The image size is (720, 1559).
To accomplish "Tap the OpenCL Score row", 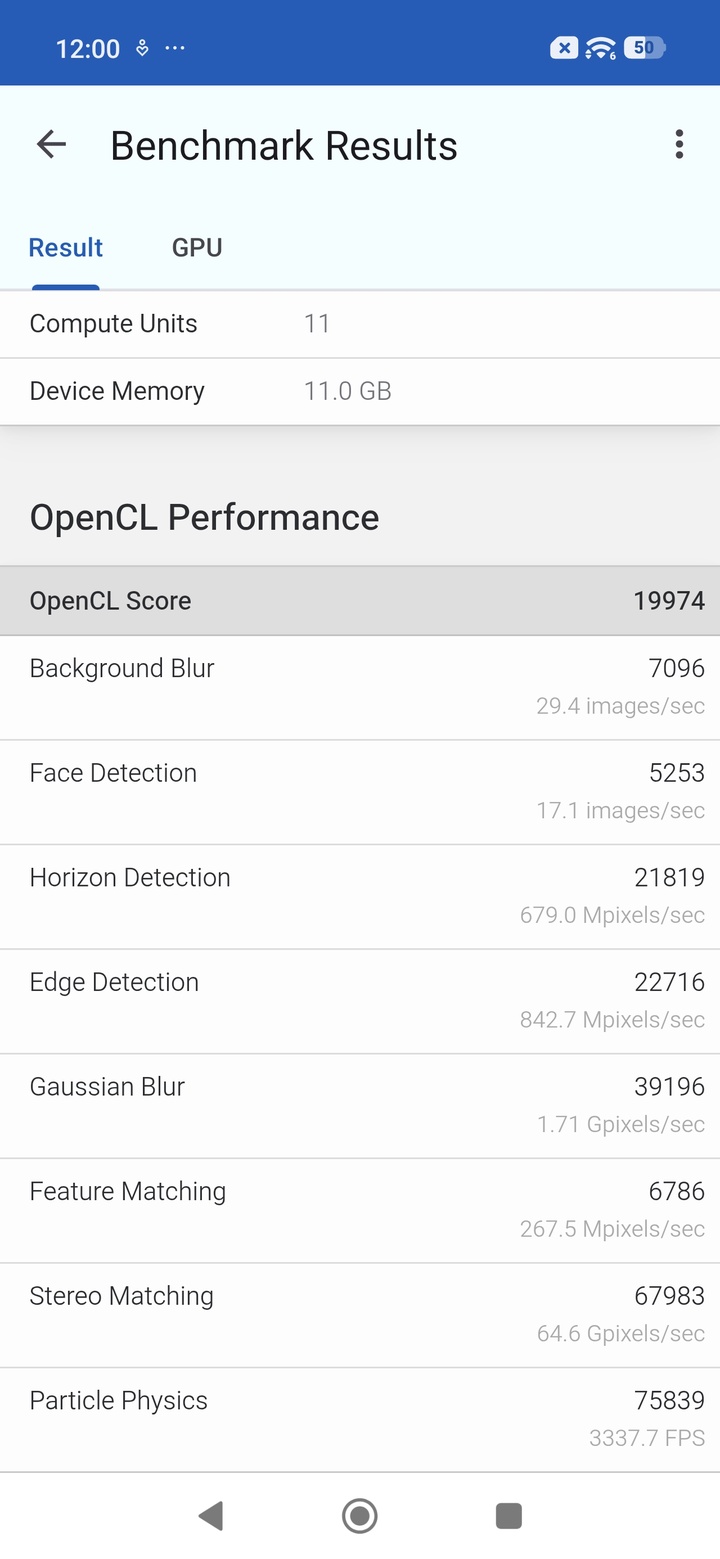I will [x=360, y=601].
